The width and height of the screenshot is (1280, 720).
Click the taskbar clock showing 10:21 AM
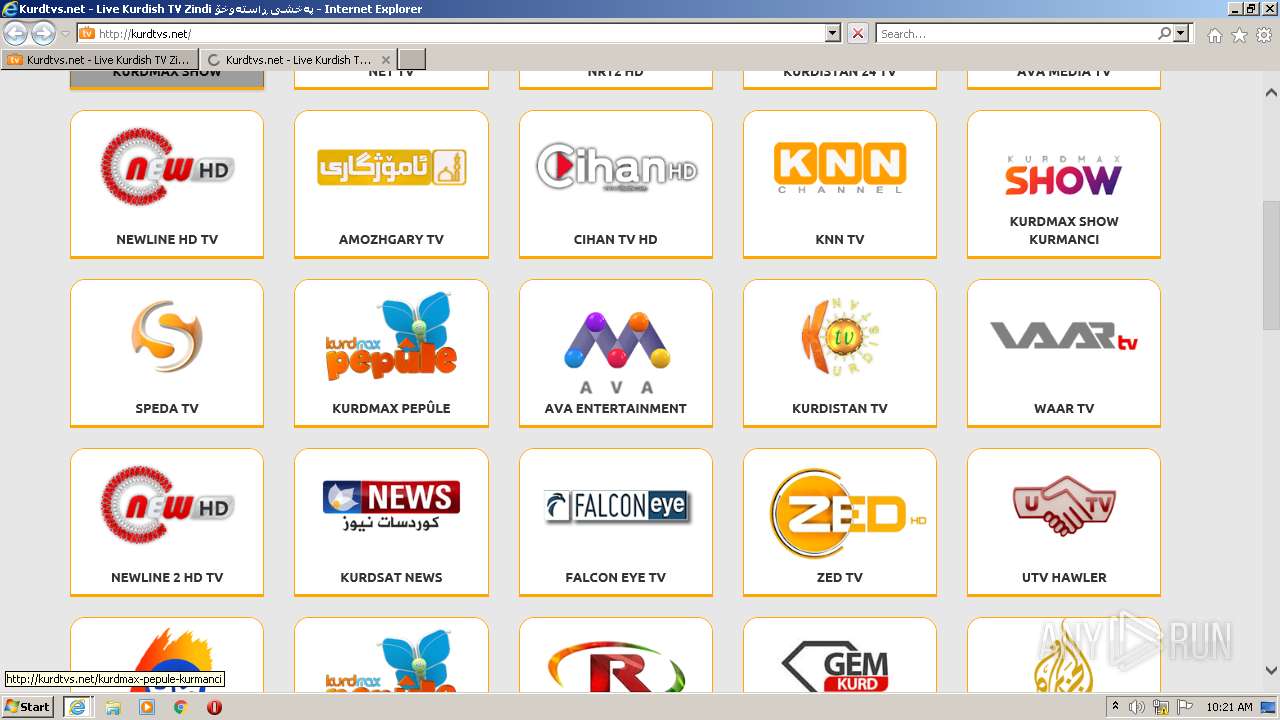click(1230, 707)
